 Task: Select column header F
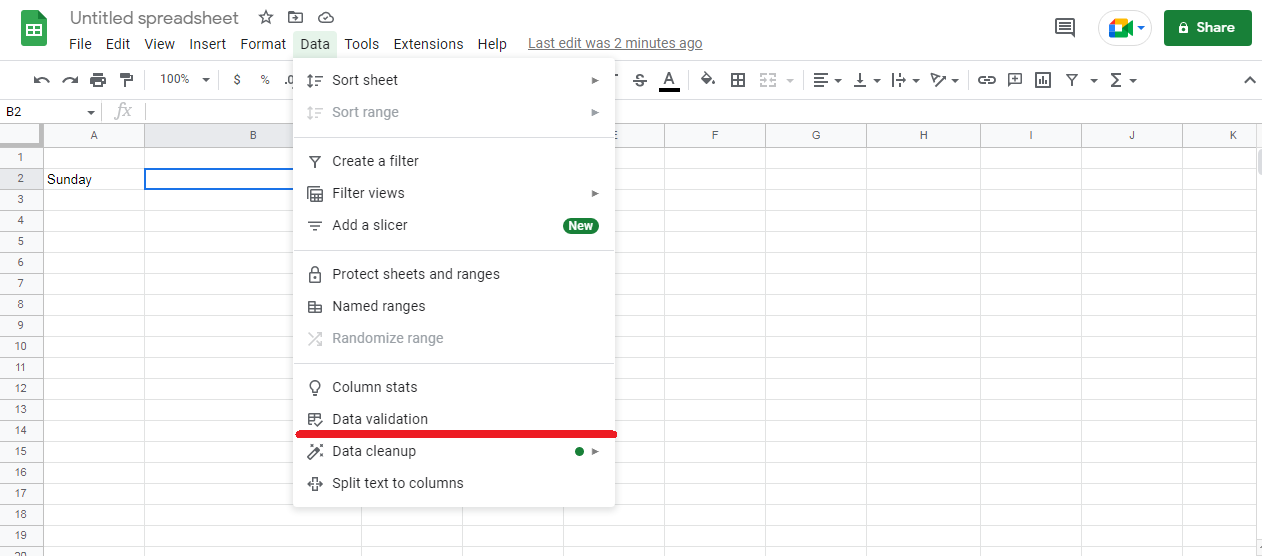[715, 135]
